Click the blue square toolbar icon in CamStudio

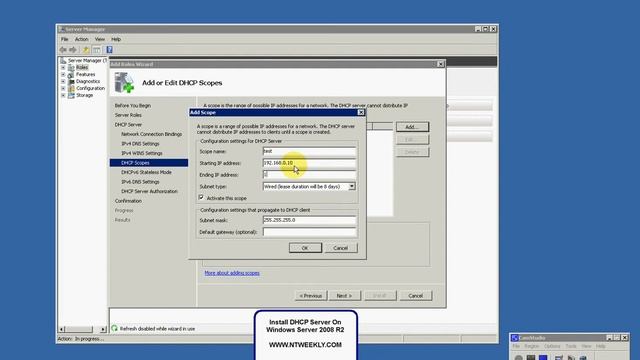coord(543,358)
